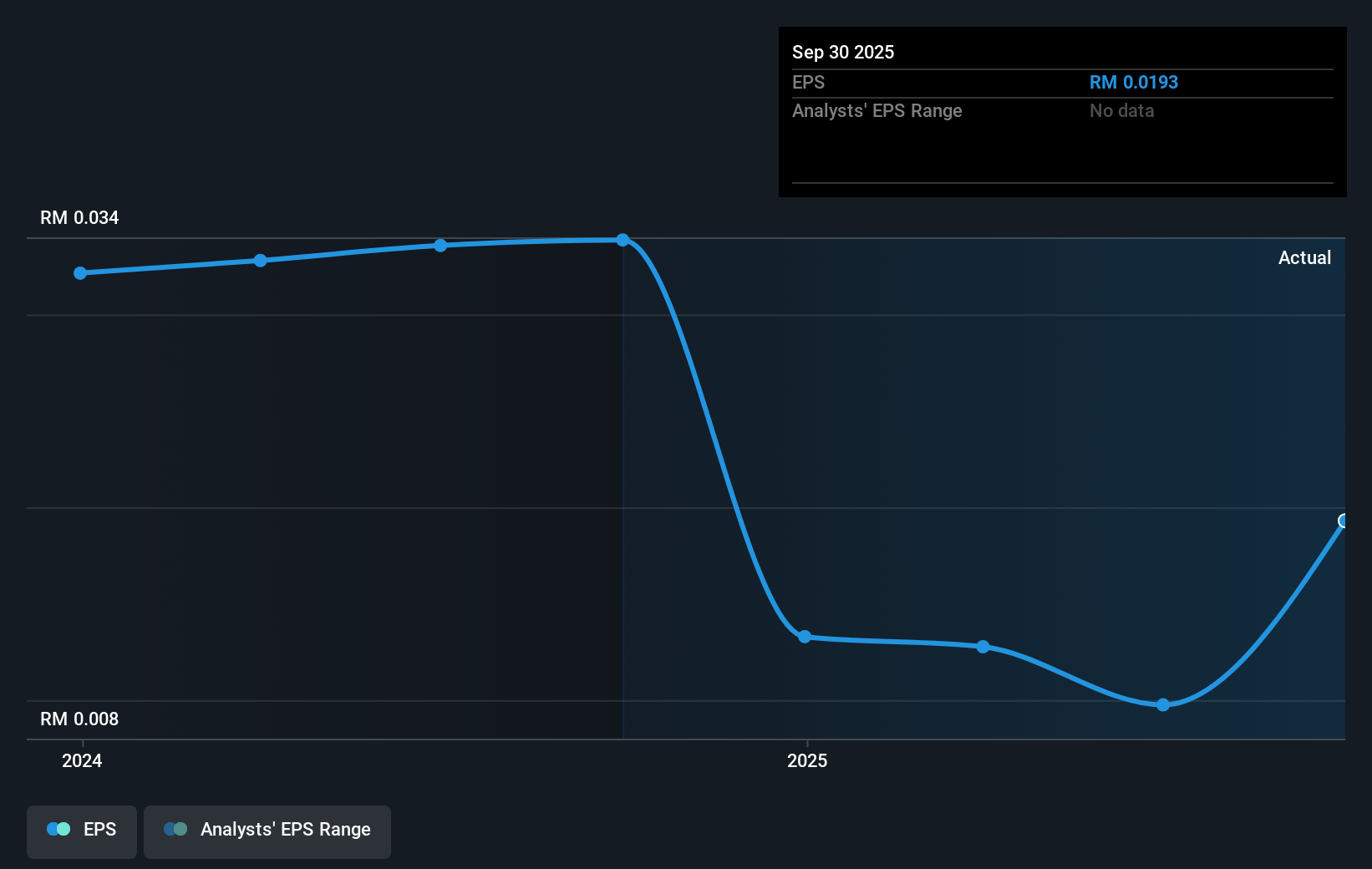This screenshot has width=1372, height=869.
Task: Click the RM 0.034 y-axis label
Action: (x=79, y=217)
